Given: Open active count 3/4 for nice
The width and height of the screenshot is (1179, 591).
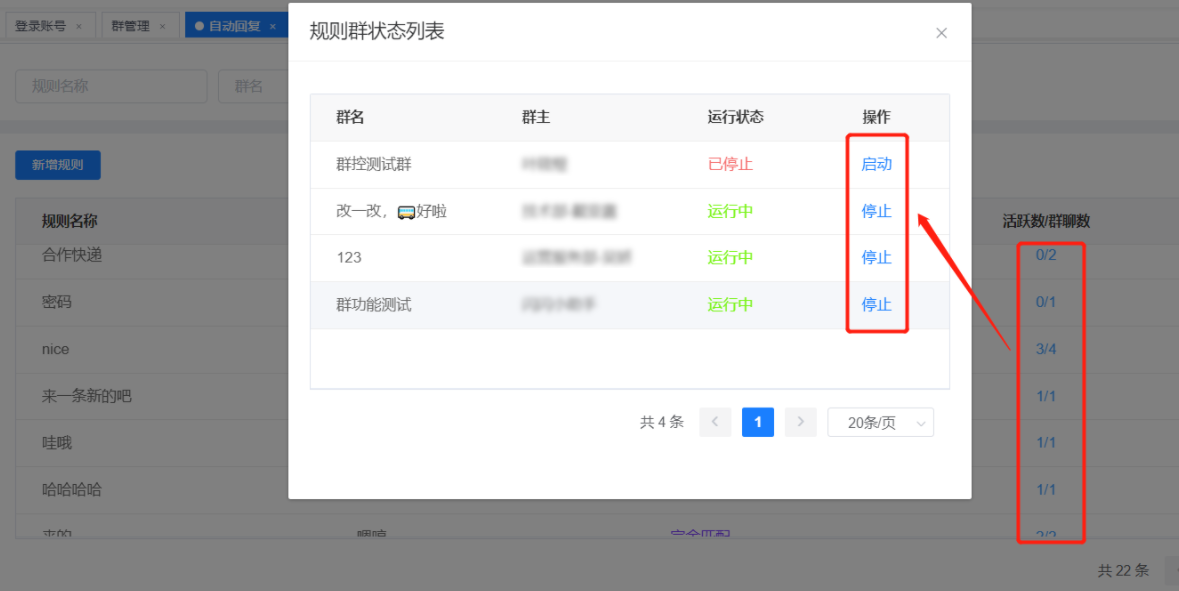Looking at the screenshot, I should click(x=1046, y=349).
